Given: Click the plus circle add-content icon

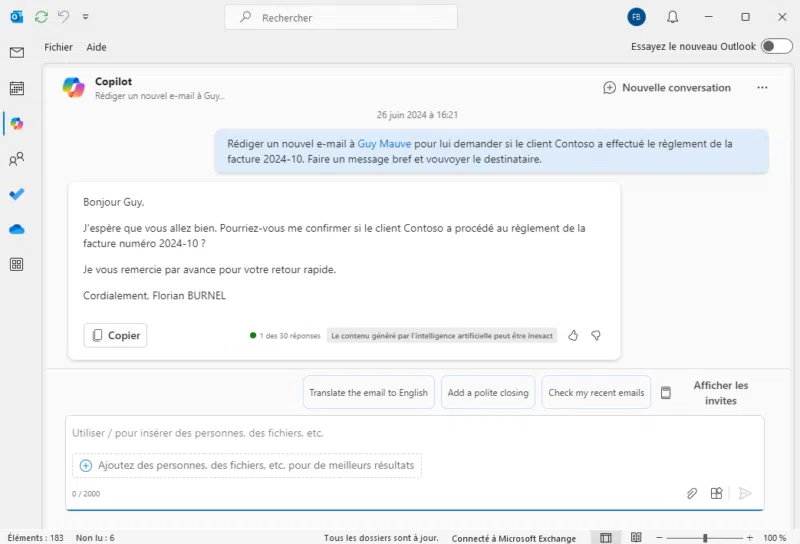Looking at the screenshot, I should (x=86, y=465).
